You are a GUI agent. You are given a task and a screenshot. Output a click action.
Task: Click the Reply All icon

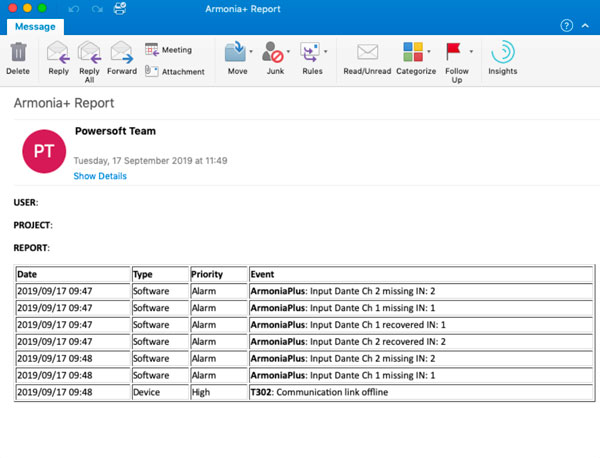[x=89, y=52]
